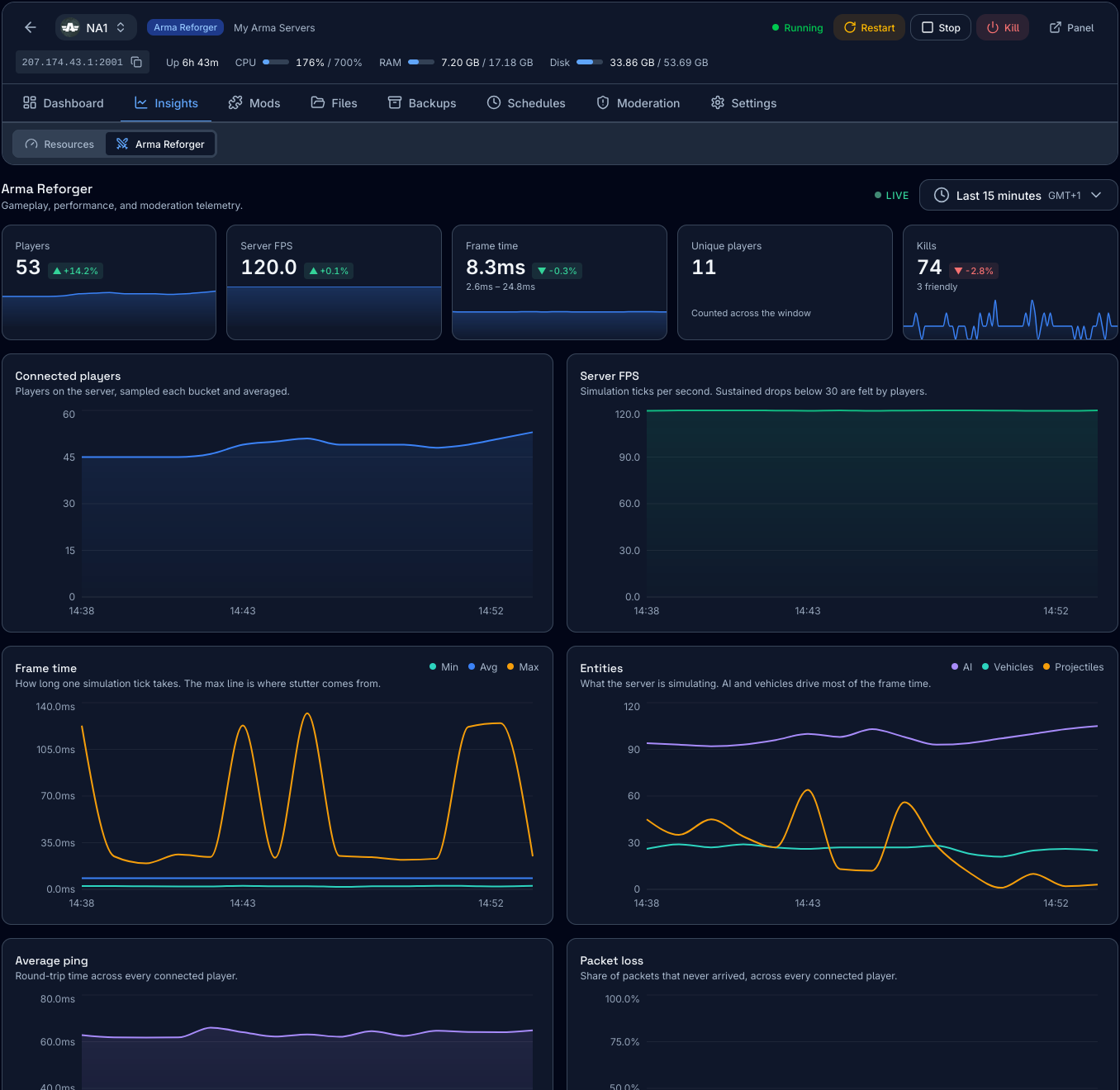Select the Arma Reforger insights view
1120x1090 pixels.
160,144
